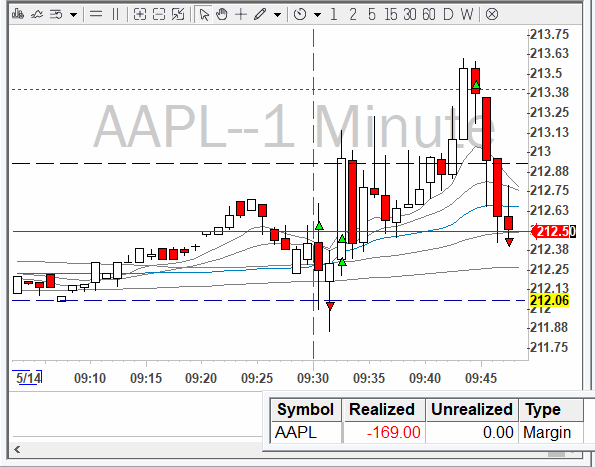Click the left scroll arrow on horizontal scrollbar
595x467 pixels.
17,450
